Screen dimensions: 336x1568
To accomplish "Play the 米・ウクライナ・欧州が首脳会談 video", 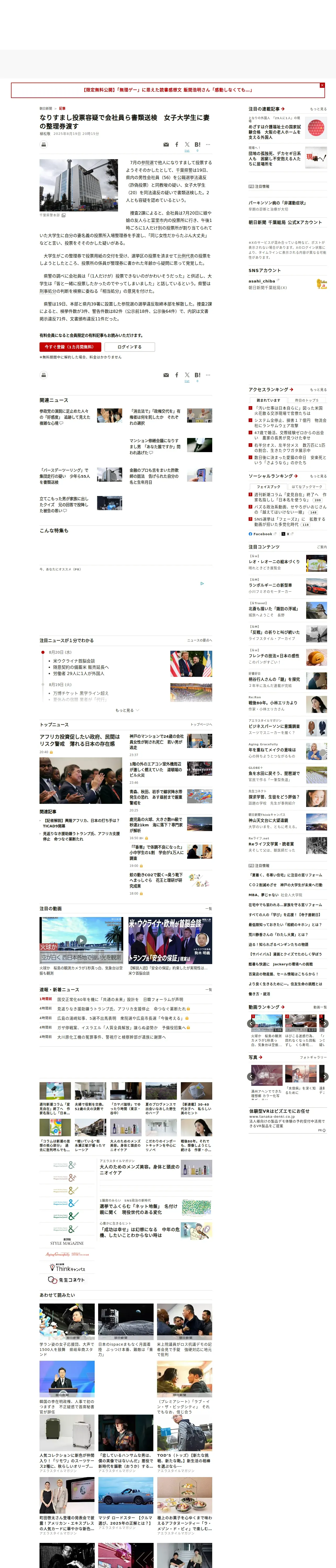I will point(170,941).
